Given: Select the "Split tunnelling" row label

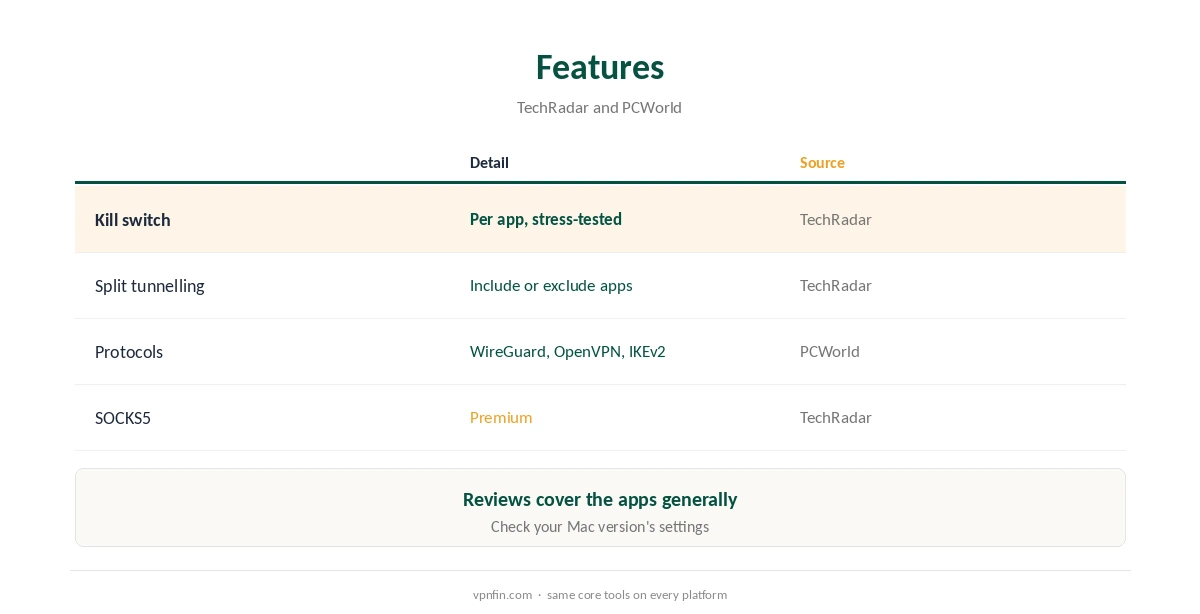Looking at the screenshot, I should pyautogui.click(x=150, y=286).
